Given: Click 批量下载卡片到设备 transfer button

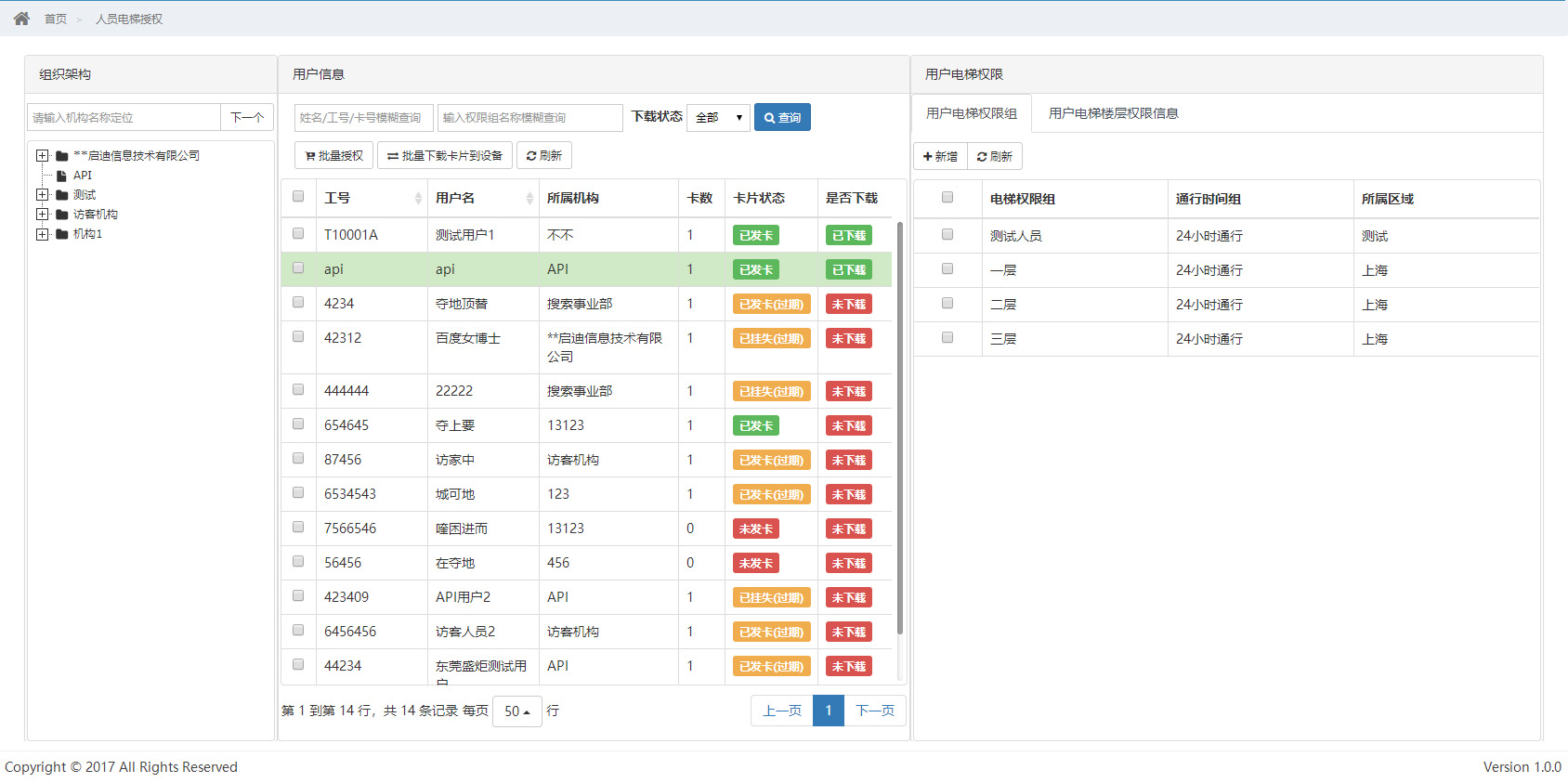Looking at the screenshot, I should tap(445, 156).
